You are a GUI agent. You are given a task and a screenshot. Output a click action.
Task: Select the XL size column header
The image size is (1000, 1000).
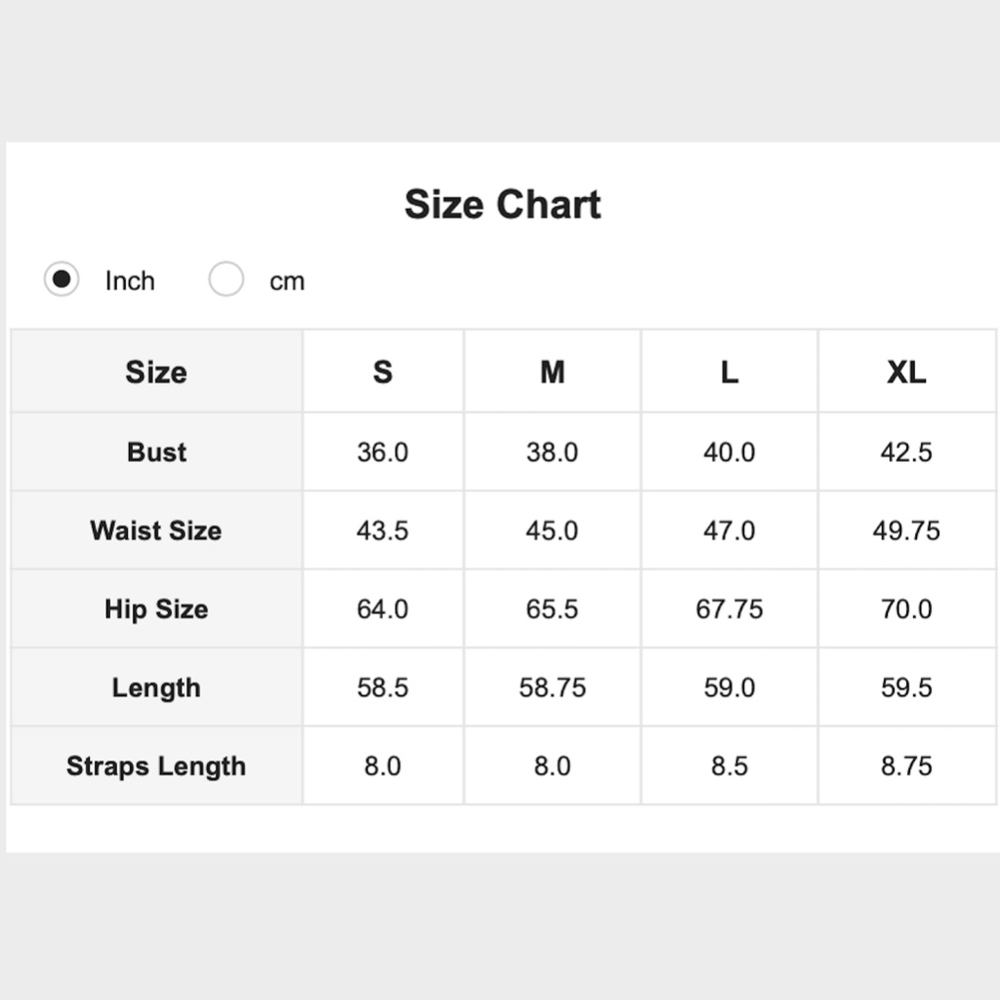[906, 372]
